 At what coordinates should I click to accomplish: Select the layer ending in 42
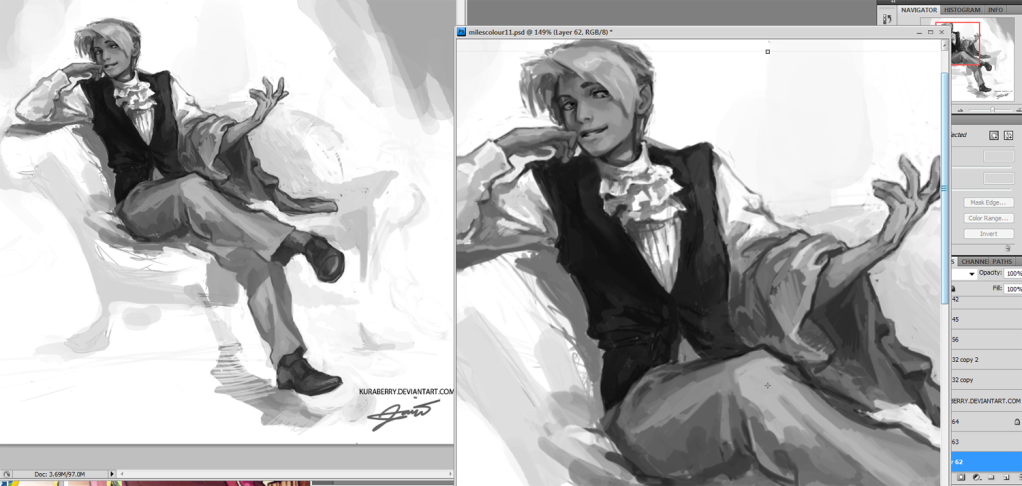(986, 300)
